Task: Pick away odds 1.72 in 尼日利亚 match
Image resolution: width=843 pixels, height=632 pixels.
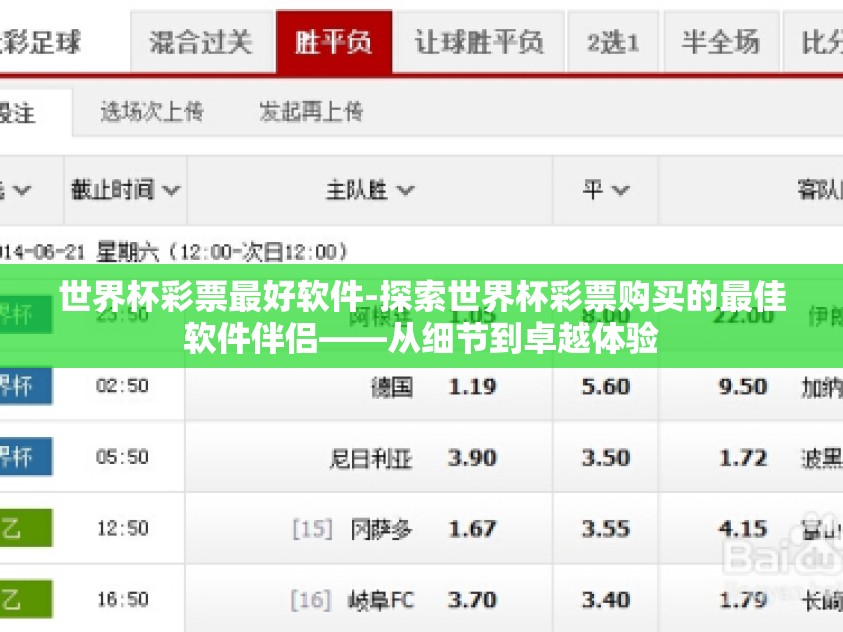Action: tap(742, 458)
